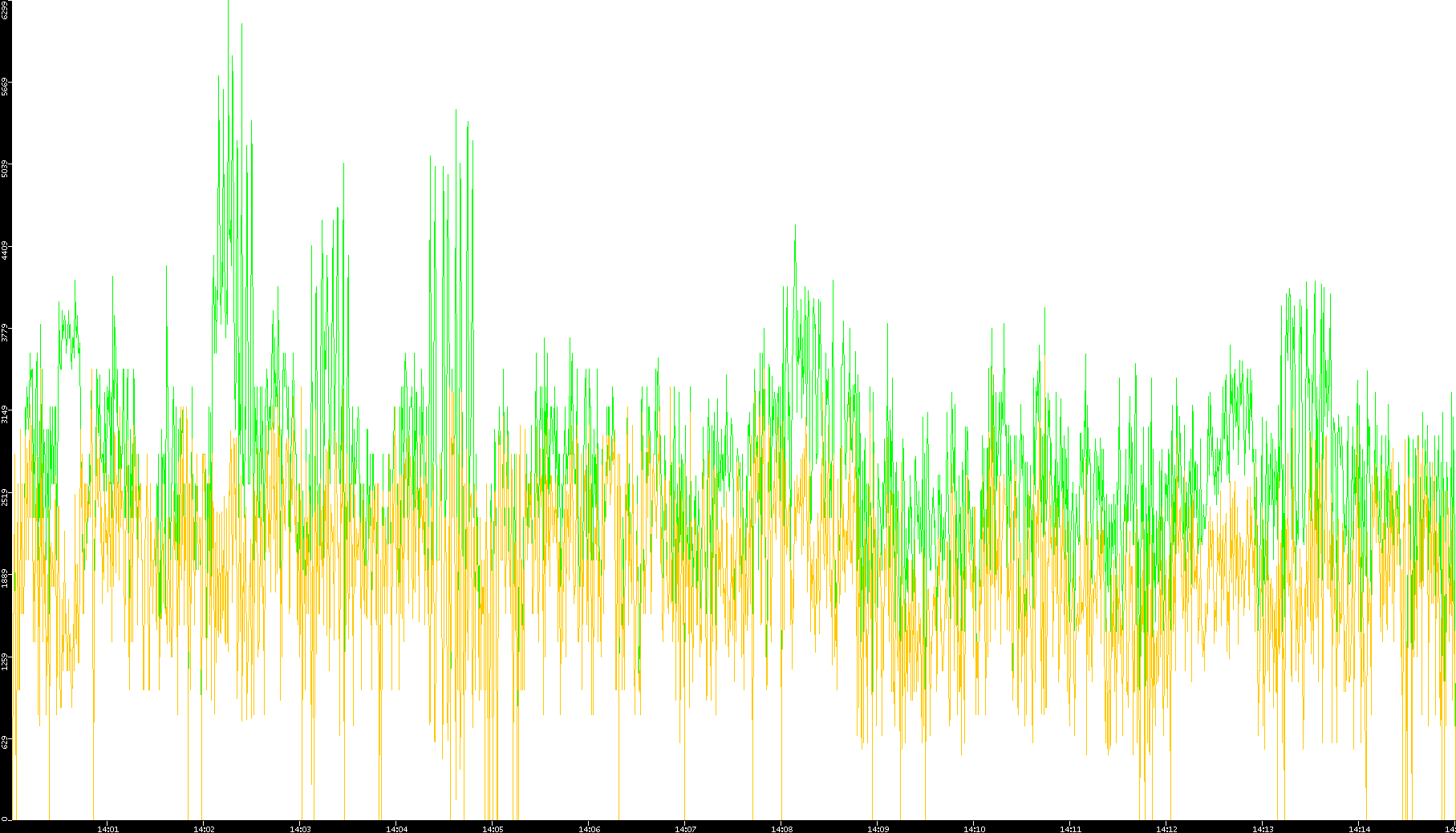The image size is (1456, 833).
Task: Select the 5669 y-axis label
Action: coord(6,86)
